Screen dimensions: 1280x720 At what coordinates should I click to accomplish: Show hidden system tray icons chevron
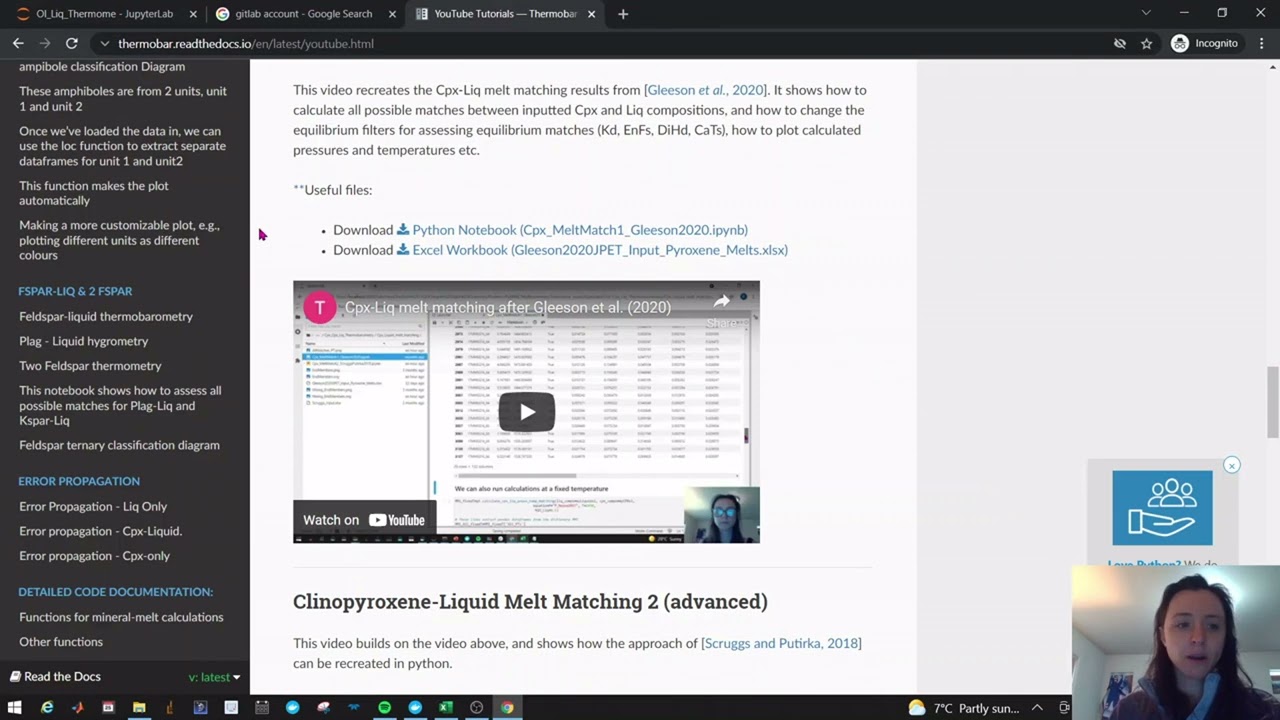1037,708
